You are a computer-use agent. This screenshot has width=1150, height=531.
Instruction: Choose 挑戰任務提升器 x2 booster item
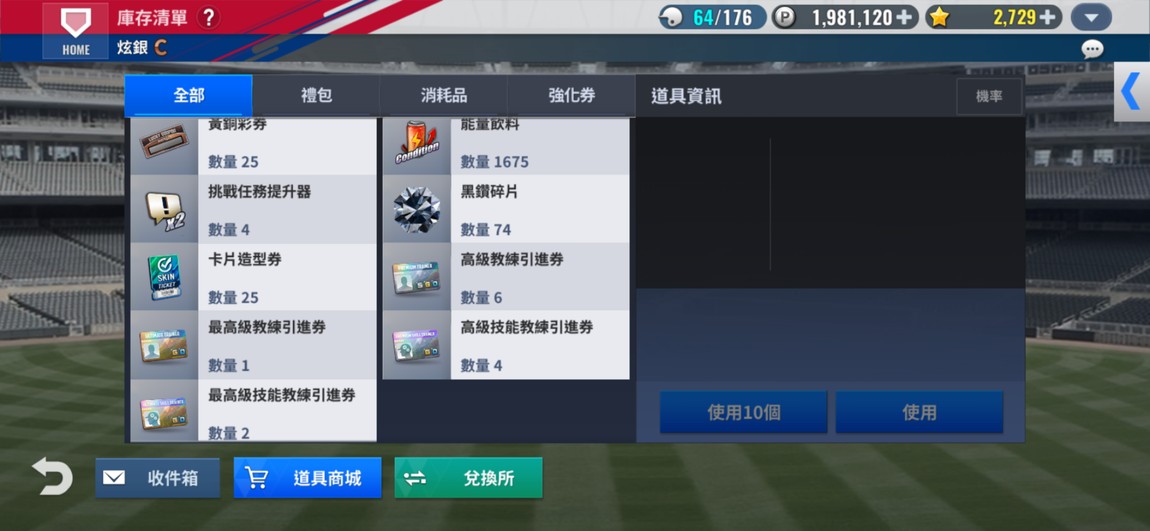253,209
